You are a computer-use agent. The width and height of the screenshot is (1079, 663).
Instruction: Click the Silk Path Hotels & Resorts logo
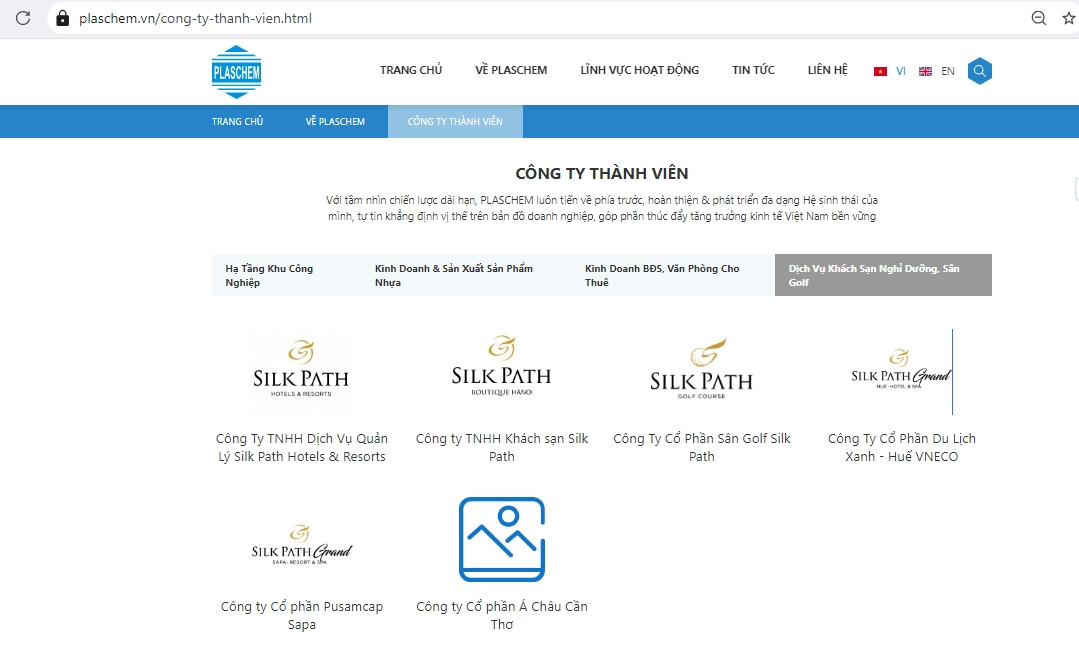301,369
